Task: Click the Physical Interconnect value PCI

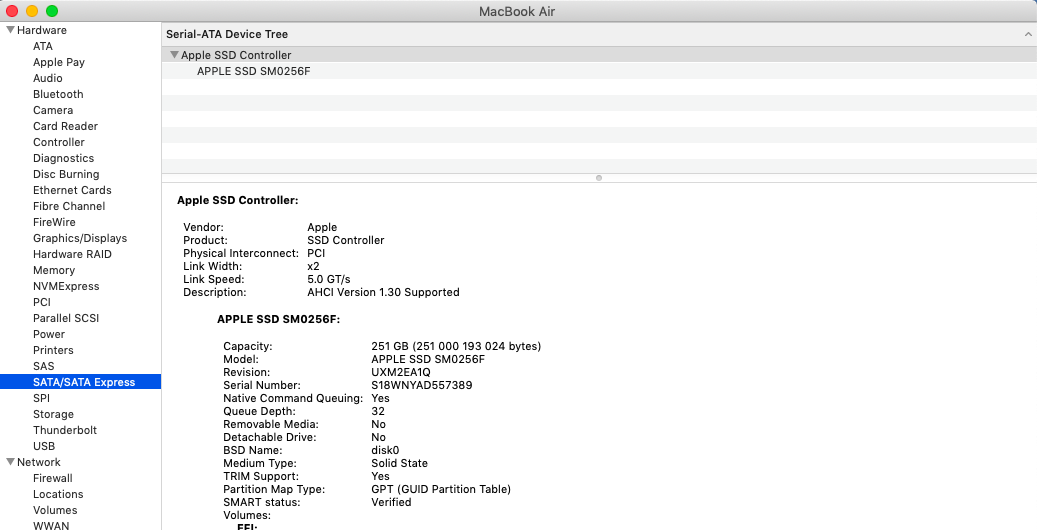Action: 316,253
